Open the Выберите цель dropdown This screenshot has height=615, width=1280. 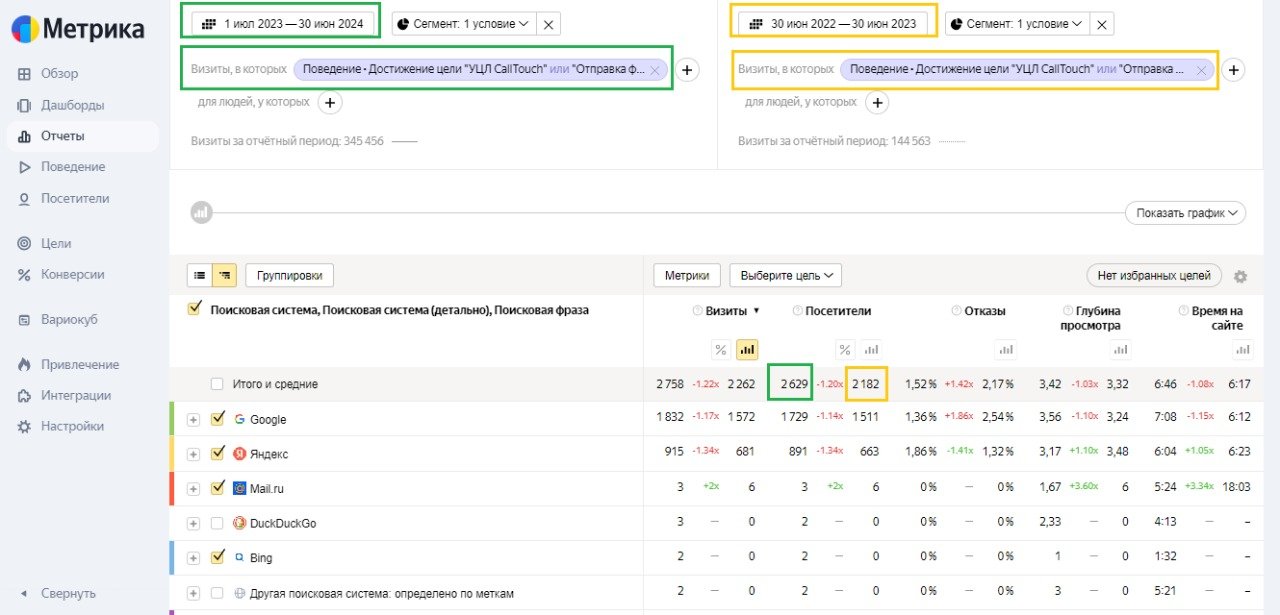(x=785, y=275)
